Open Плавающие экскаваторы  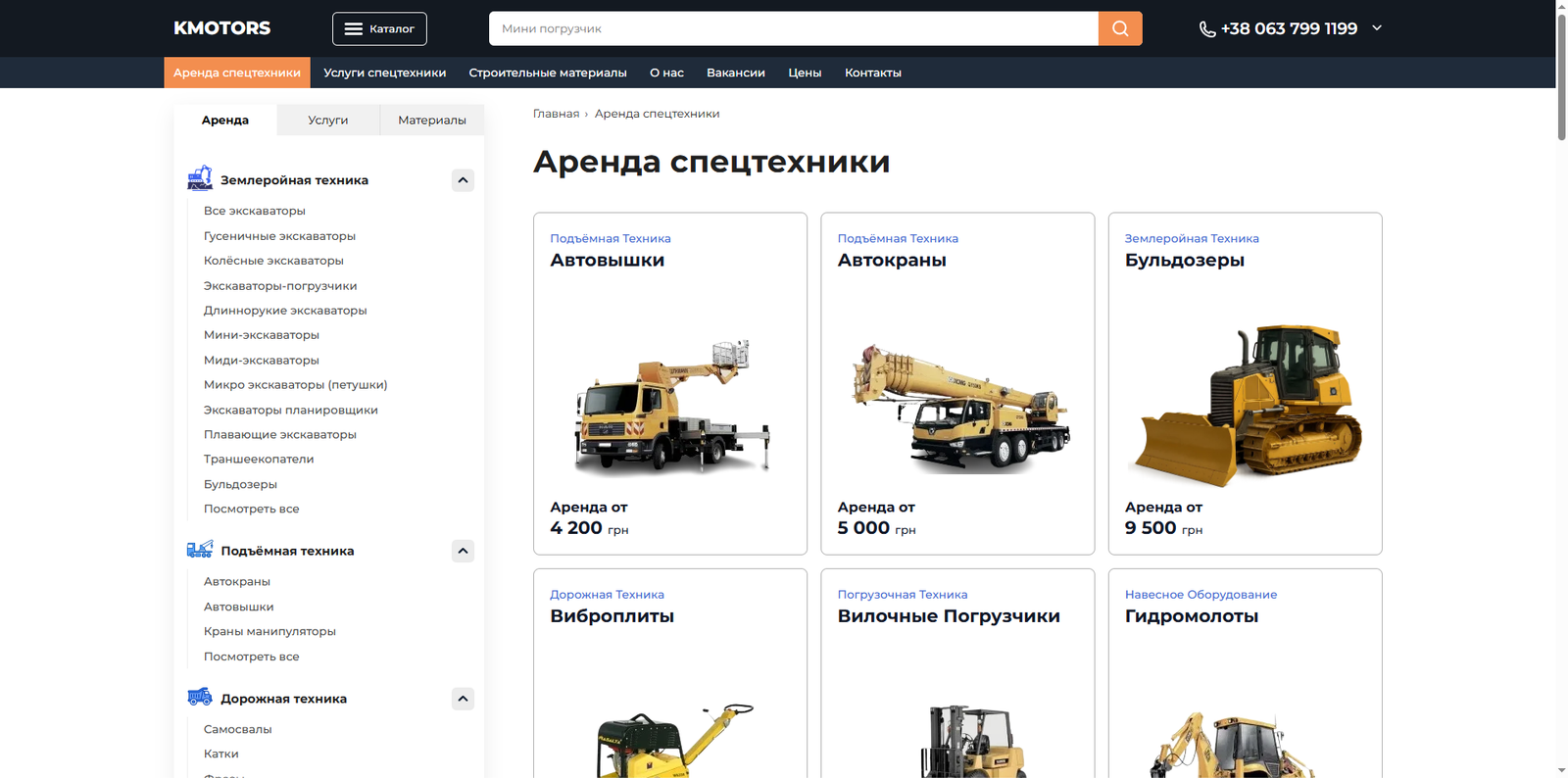click(280, 435)
